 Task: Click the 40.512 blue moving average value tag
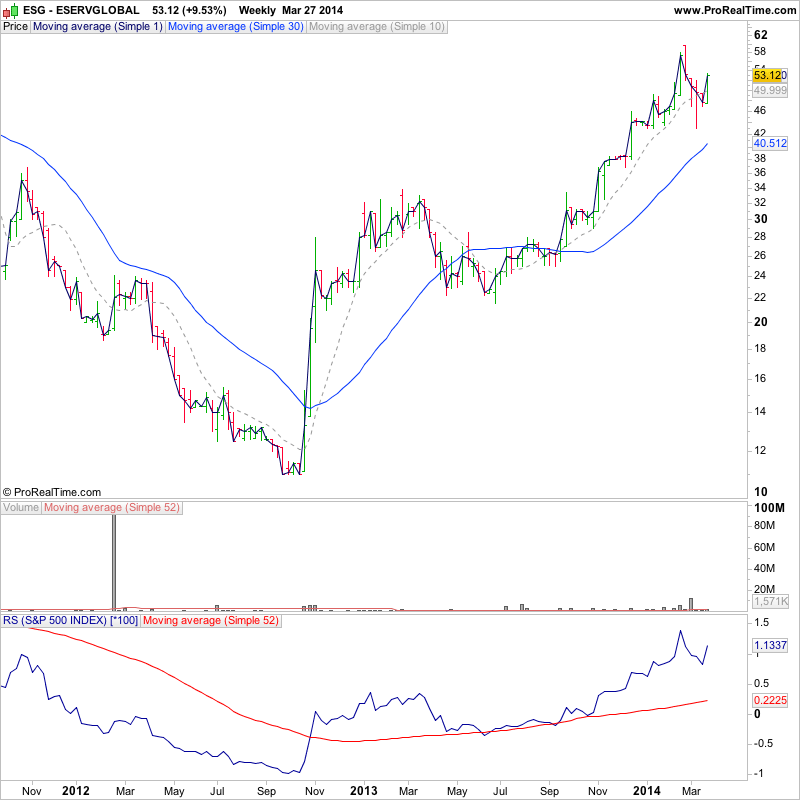770,143
